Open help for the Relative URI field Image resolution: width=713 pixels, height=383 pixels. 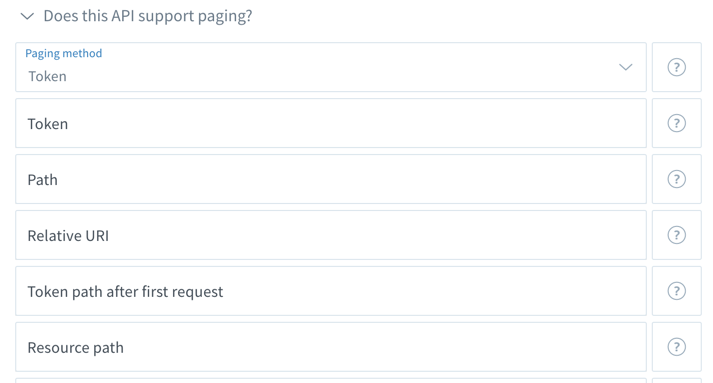click(x=677, y=235)
